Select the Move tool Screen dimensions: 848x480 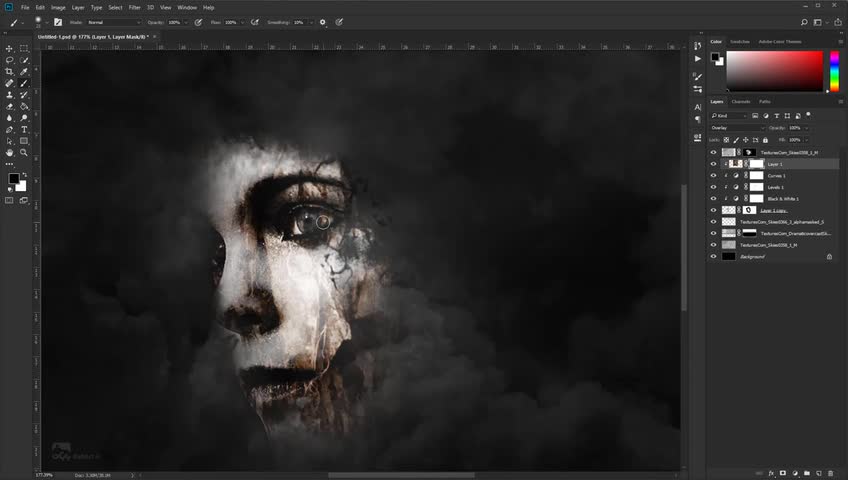(x=10, y=49)
